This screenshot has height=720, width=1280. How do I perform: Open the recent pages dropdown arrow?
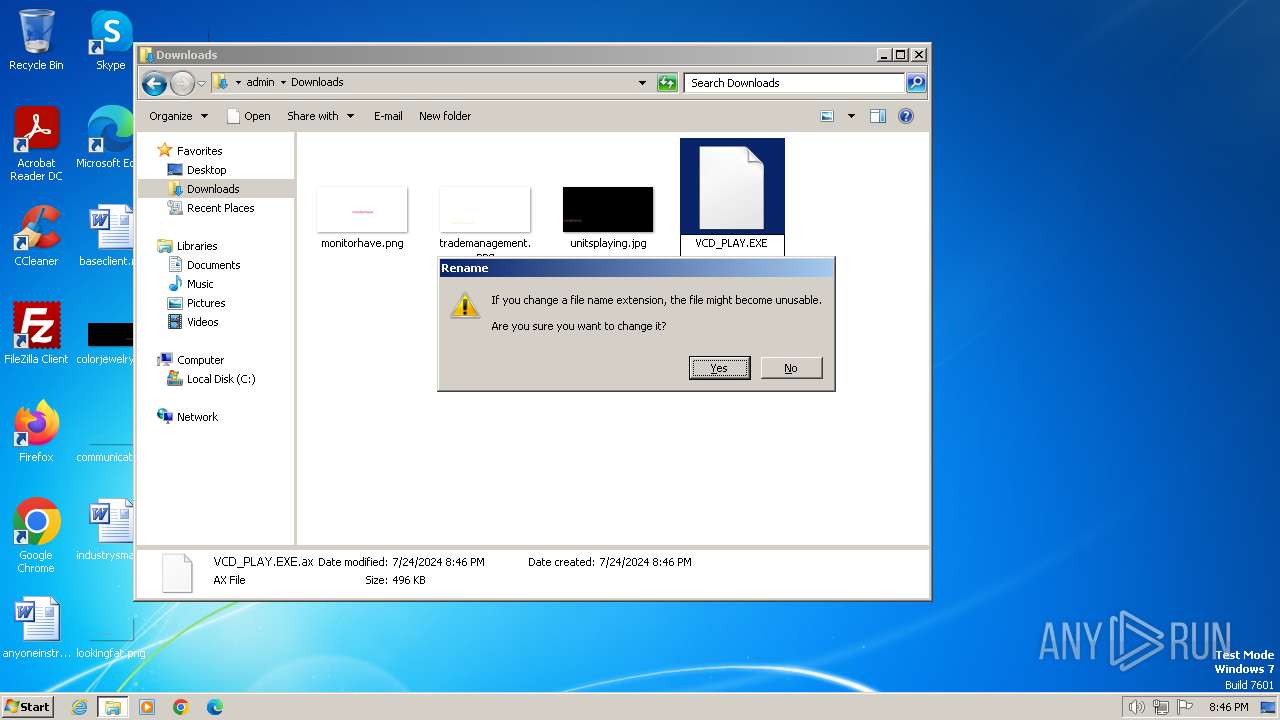coord(201,83)
